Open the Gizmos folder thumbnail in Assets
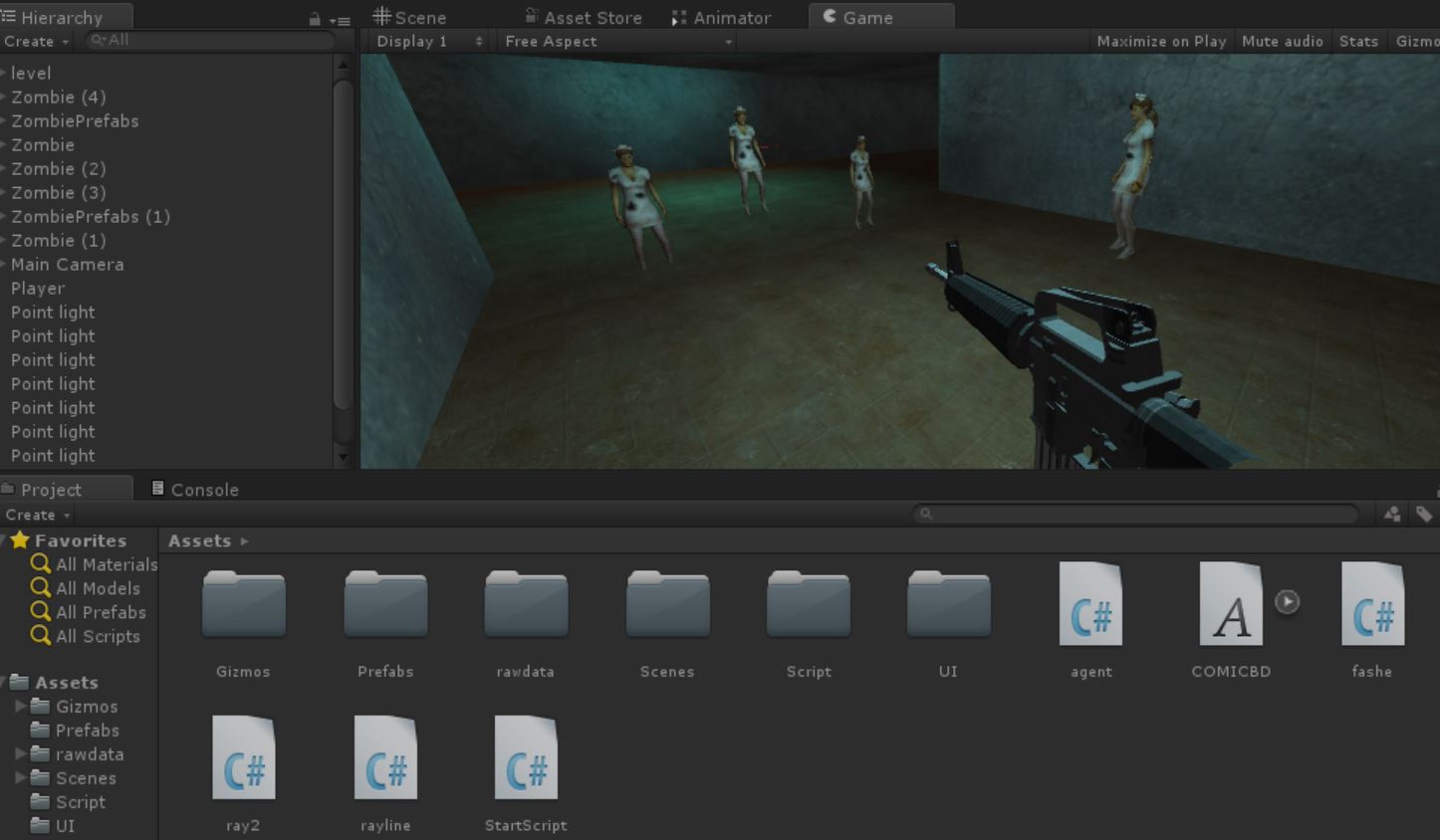The image size is (1440, 840). click(x=244, y=603)
